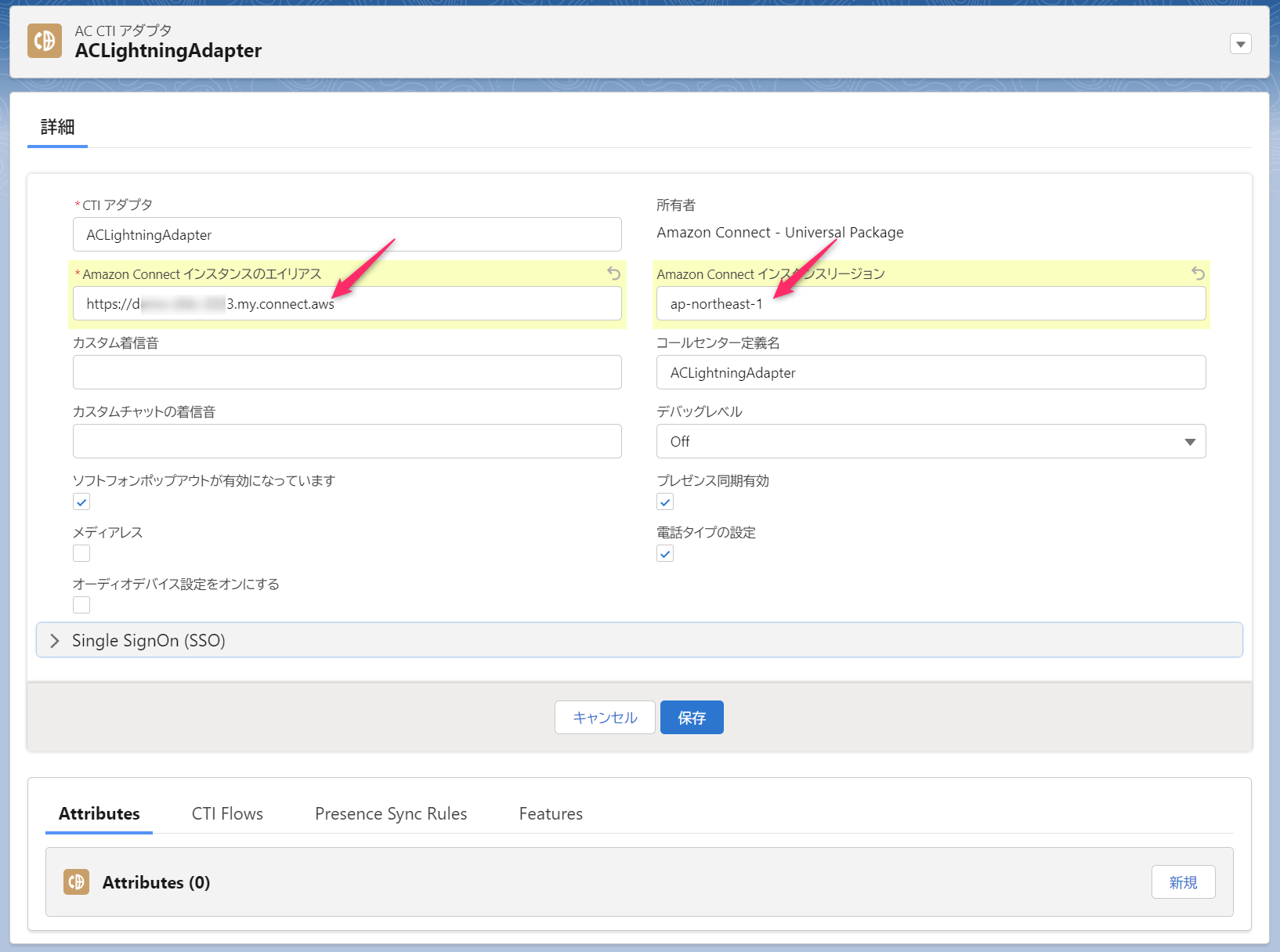Viewport: 1280px width, 952px height.
Task: Click the CTI アダプタ name field
Action: click(347, 234)
